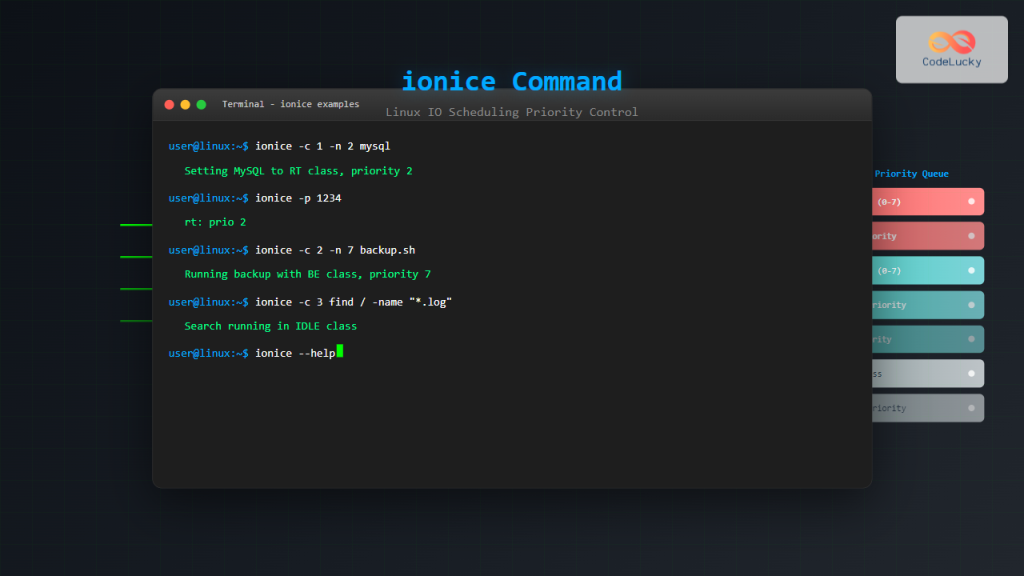The image size is (1024, 576).
Task: Click the yellow traffic light on the terminal
Action: pyautogui.click(x=185, y=103)
